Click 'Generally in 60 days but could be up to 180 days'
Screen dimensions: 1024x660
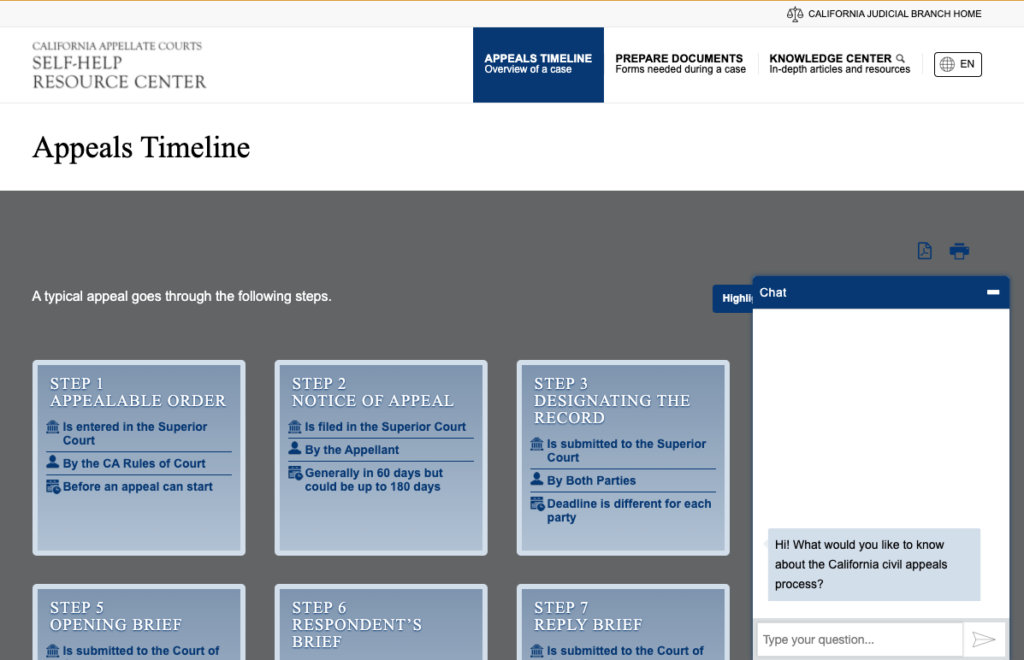(374, 480)
